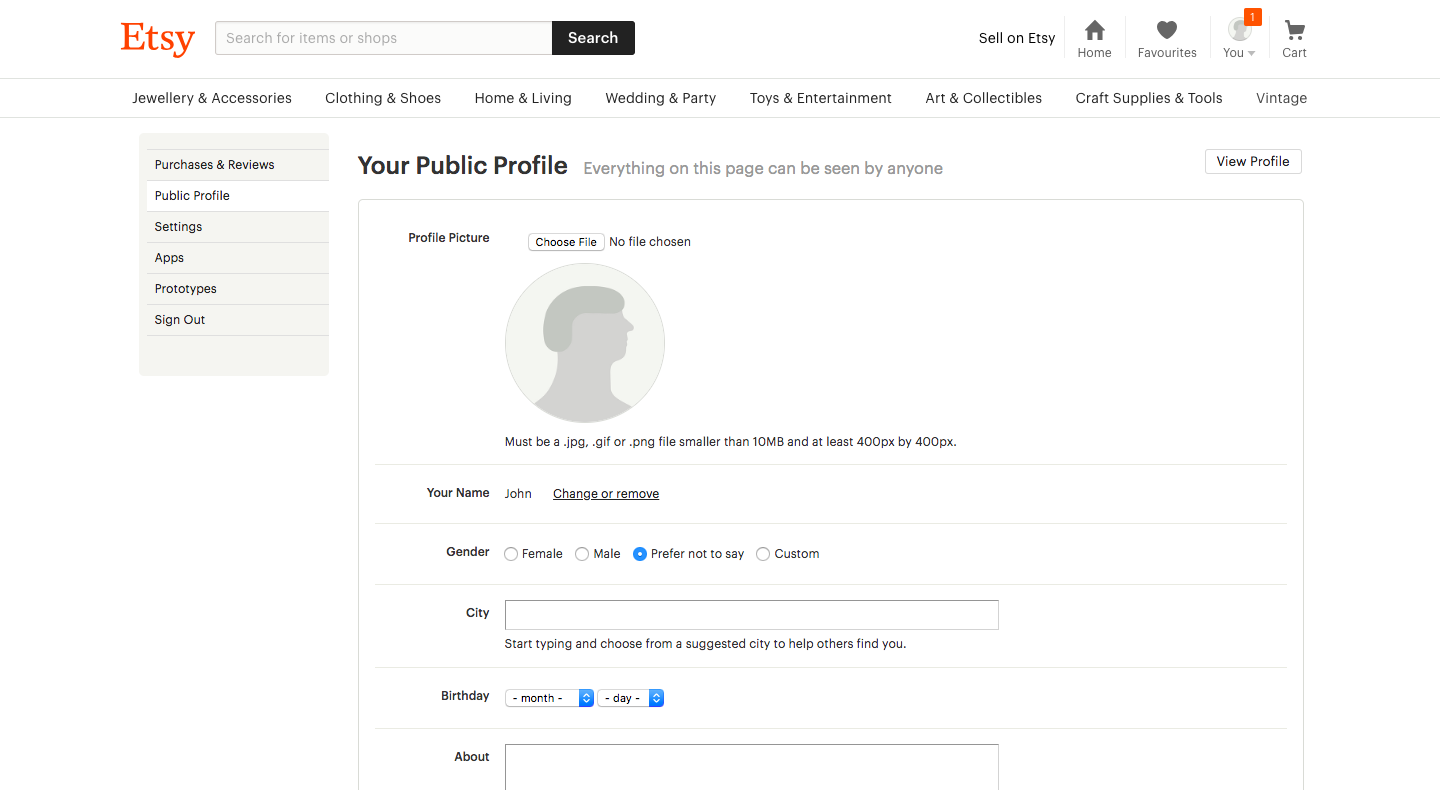
Task: Click the Etsy logo
Action: (x=157, y=38)
